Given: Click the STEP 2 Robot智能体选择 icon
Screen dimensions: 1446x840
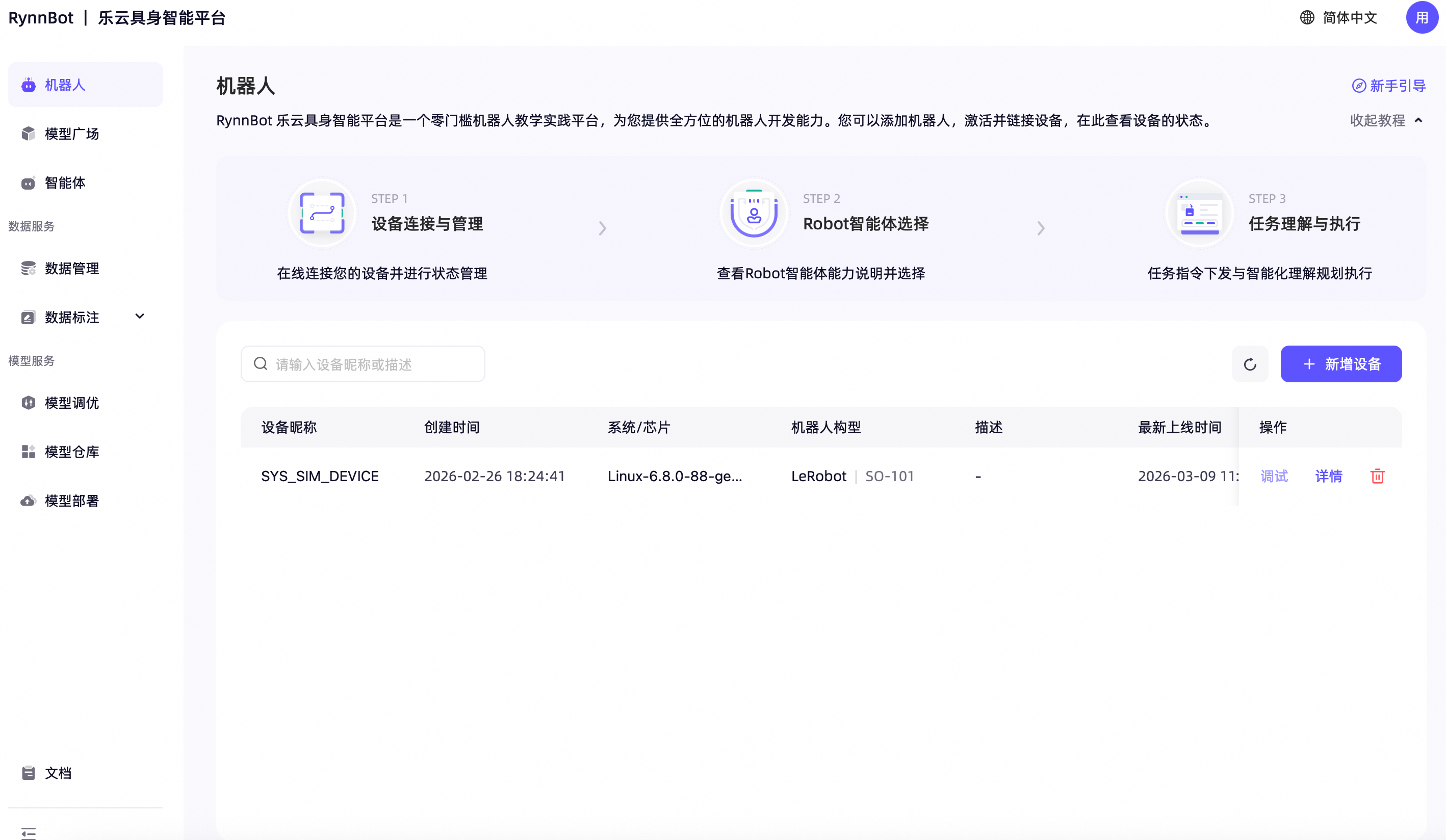Looking at the screenshot, I should [x=754, y=213].
